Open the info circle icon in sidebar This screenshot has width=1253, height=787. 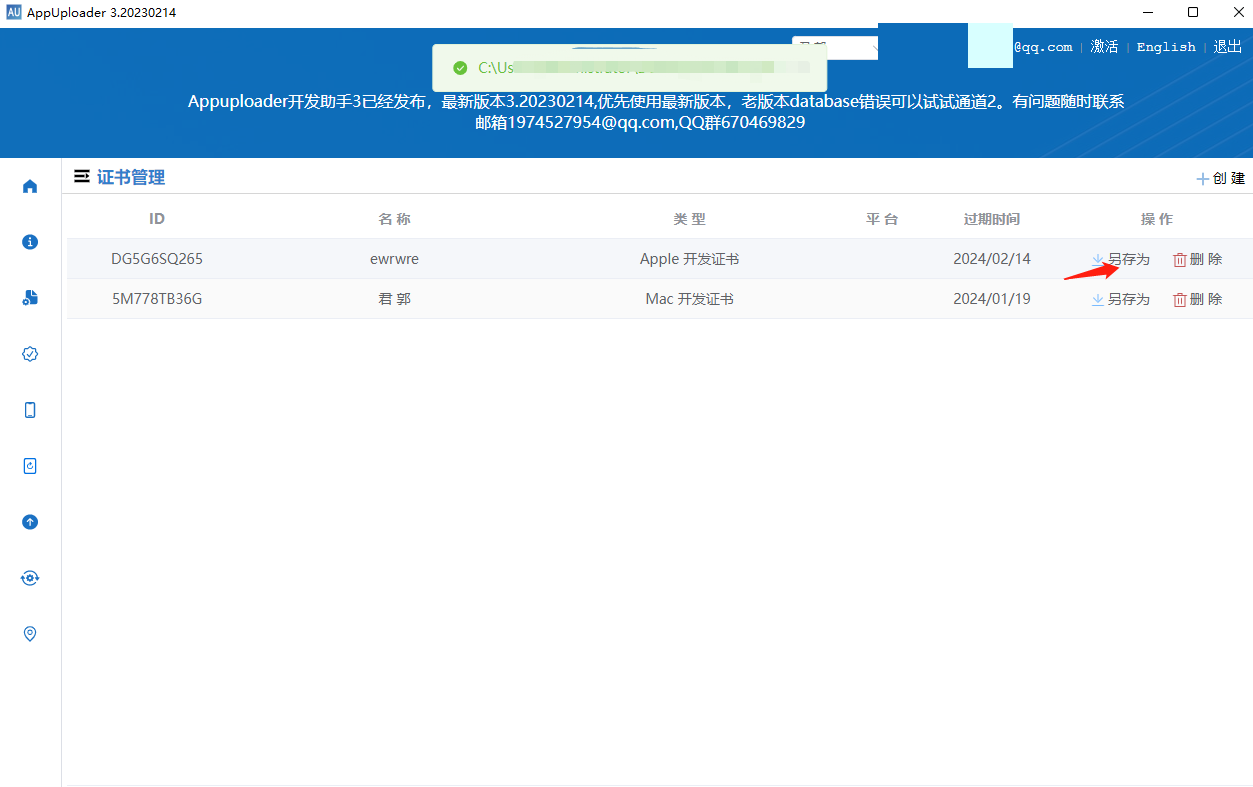tap(30, 242)
